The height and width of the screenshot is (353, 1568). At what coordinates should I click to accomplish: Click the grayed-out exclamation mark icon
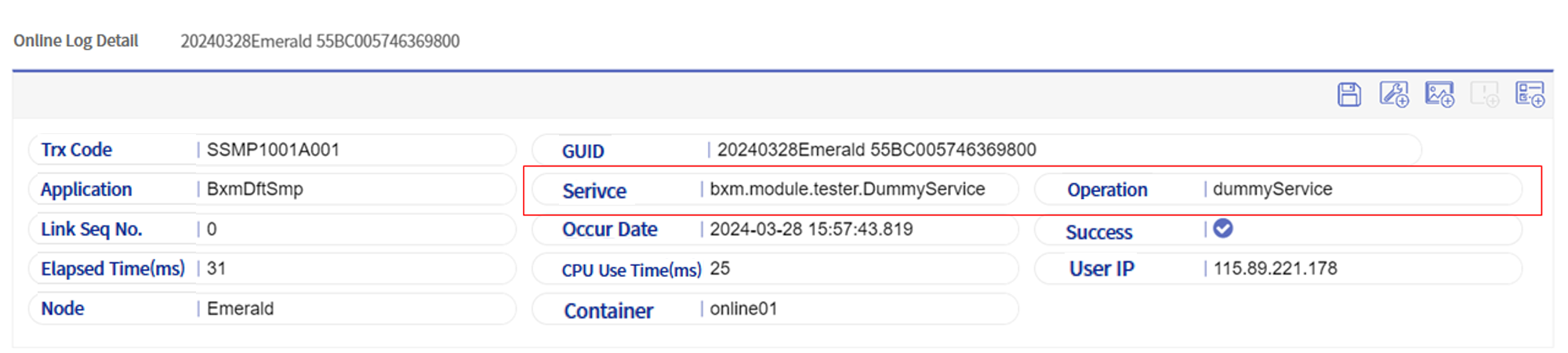(x=1484, y=95)
